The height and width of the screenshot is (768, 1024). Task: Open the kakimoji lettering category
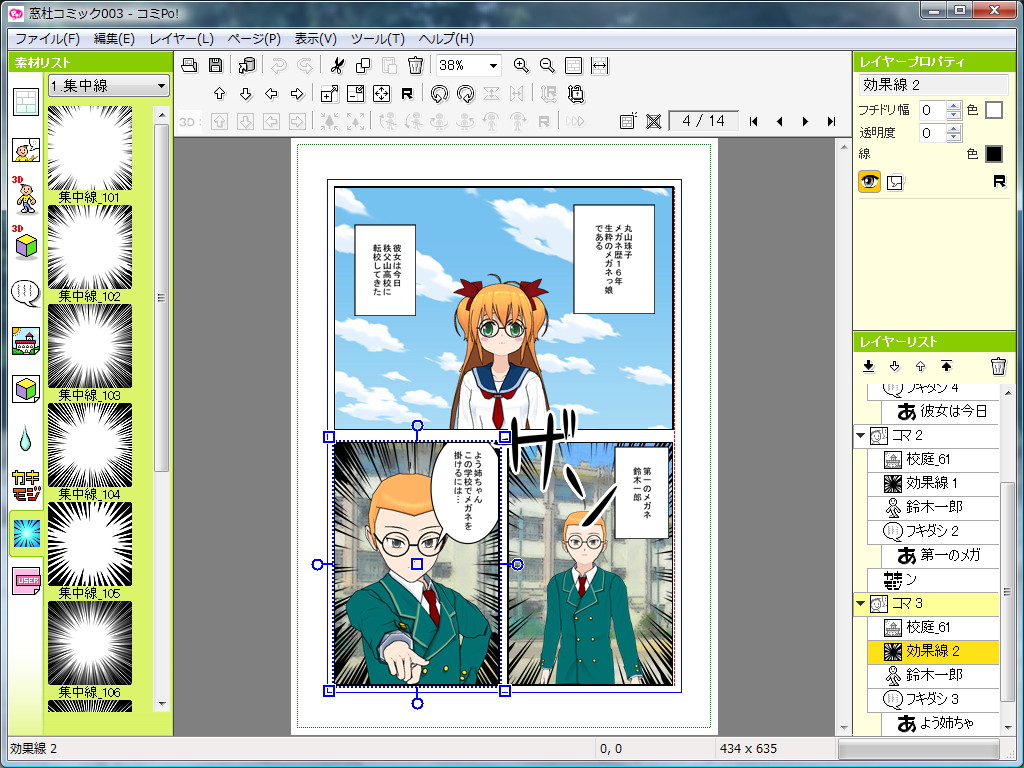(26, 486)
